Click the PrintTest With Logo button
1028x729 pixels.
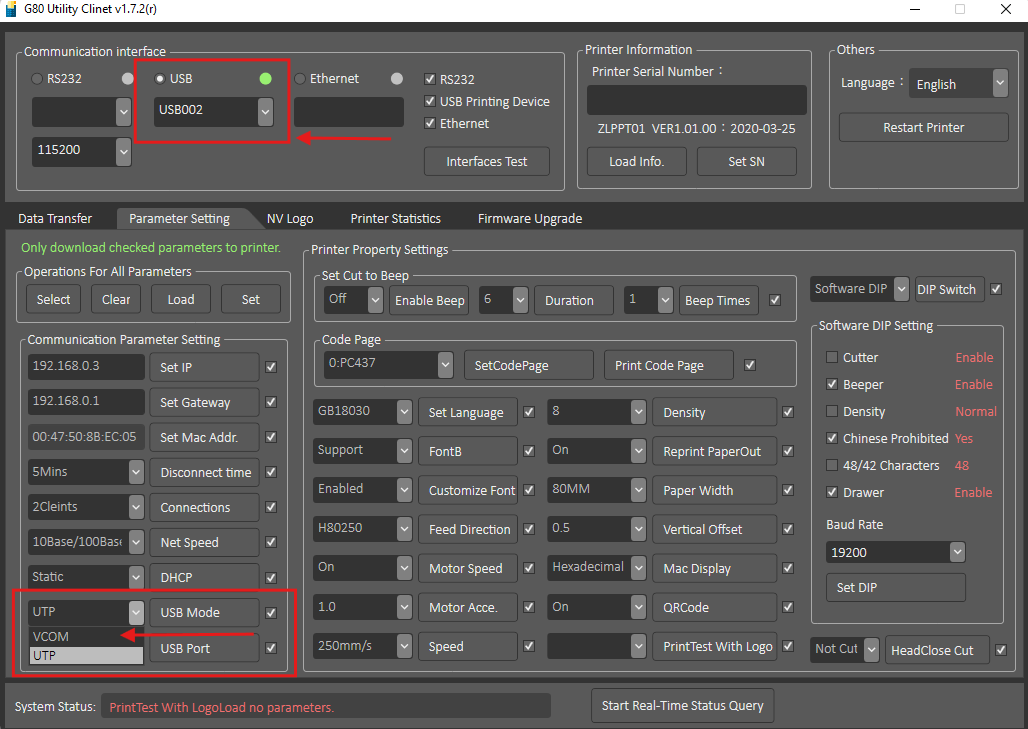click(714, 646)
